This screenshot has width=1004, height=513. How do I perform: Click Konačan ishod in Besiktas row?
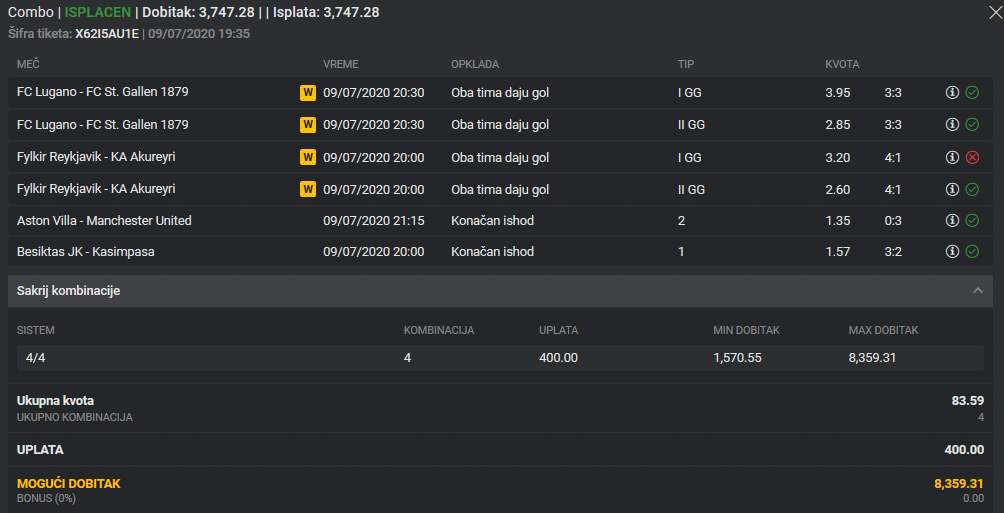[492, 252]
